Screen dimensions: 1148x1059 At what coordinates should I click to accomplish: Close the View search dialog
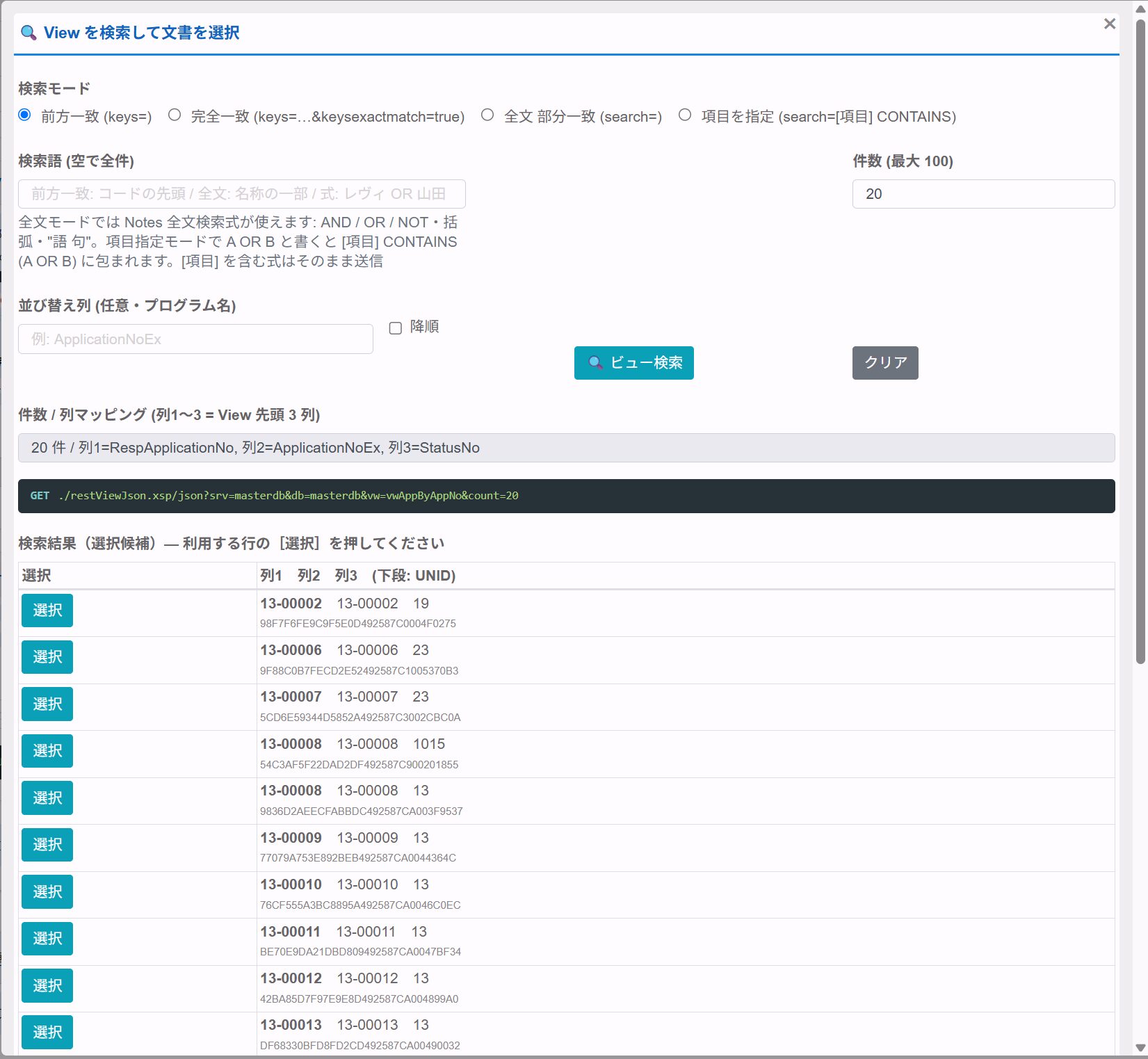(1109, 24)
